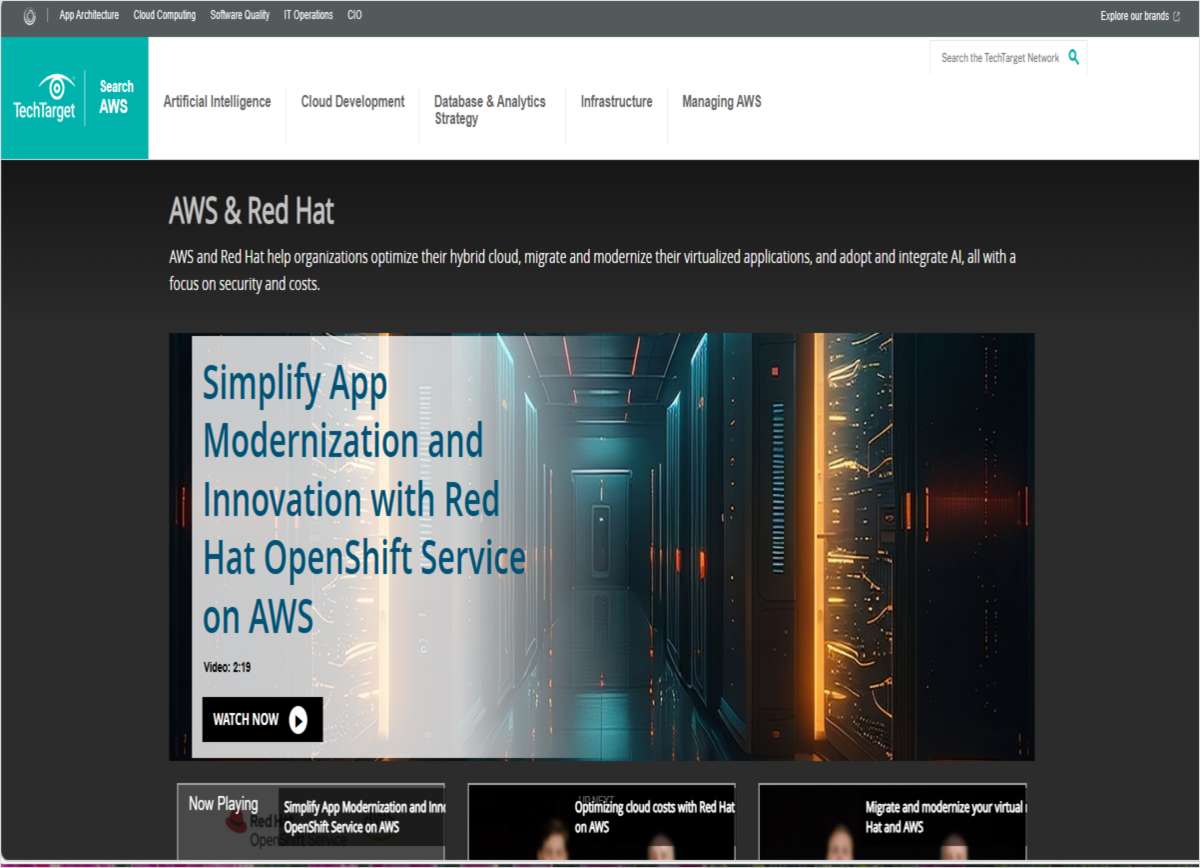Image resolution: width=1200 pixels, height=868 pixels.
Task: Select Managing AWS in the navigation bar
Action: point(721,101)
